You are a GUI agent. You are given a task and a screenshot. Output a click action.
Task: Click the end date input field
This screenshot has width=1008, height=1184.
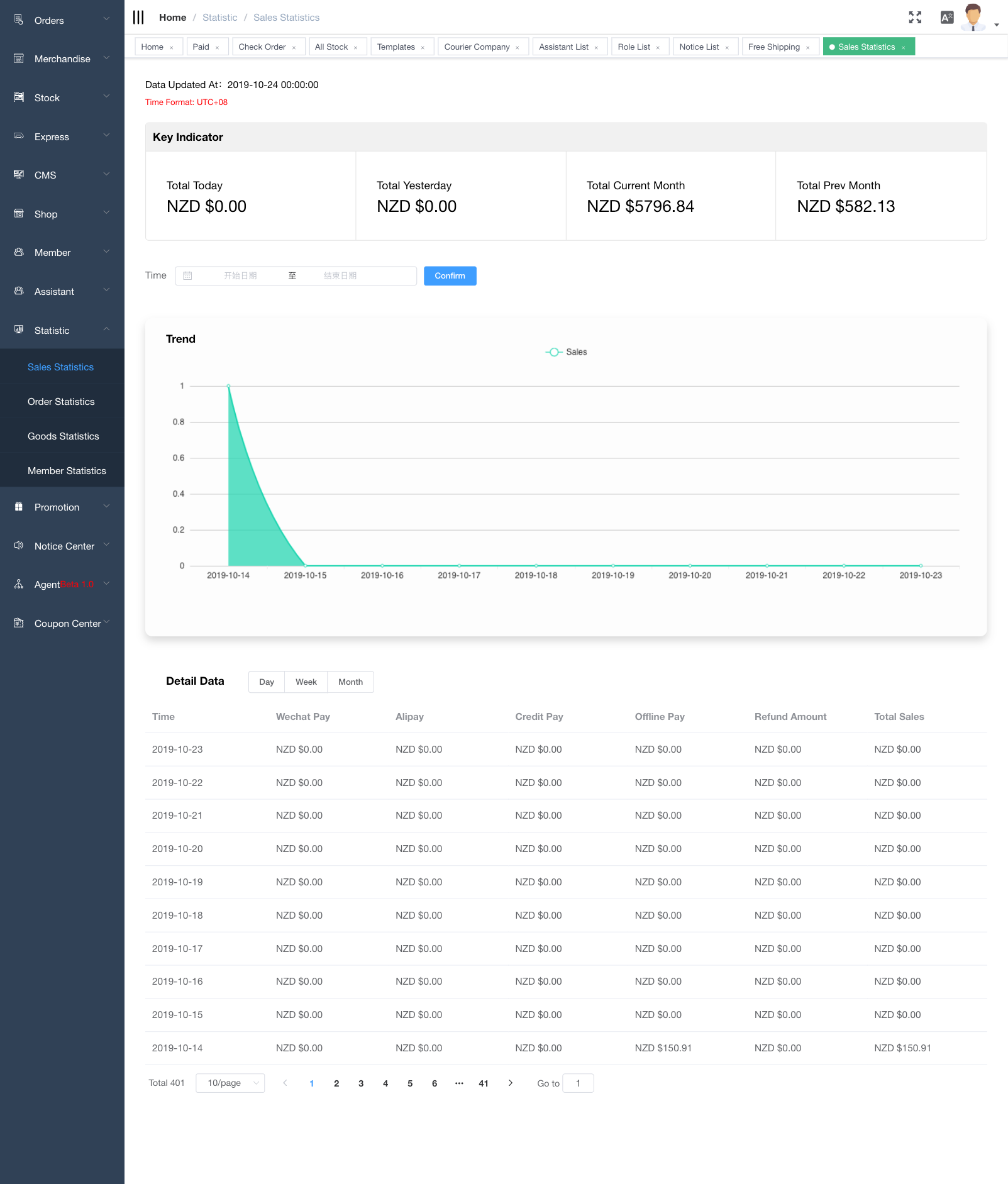(x=340, y=276)
